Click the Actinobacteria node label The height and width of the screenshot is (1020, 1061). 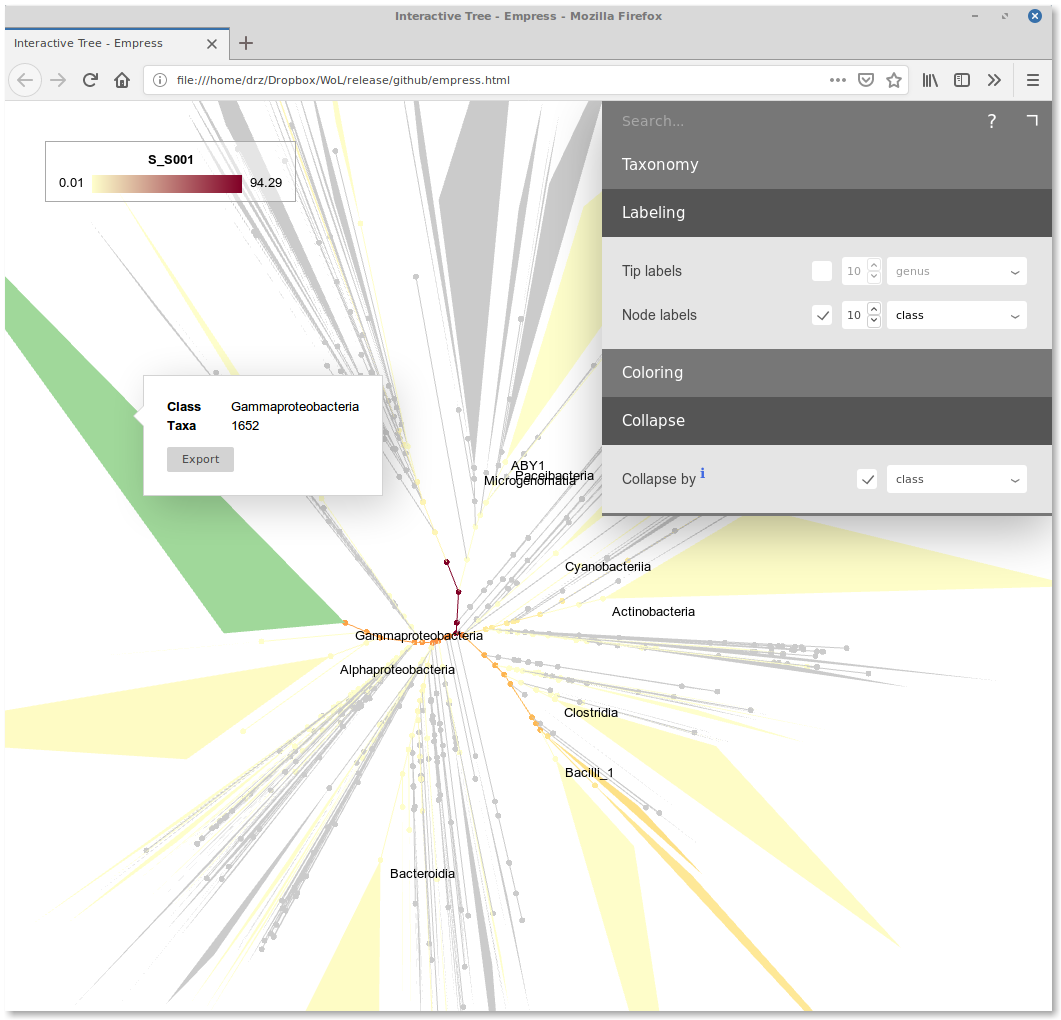(653, 612)
